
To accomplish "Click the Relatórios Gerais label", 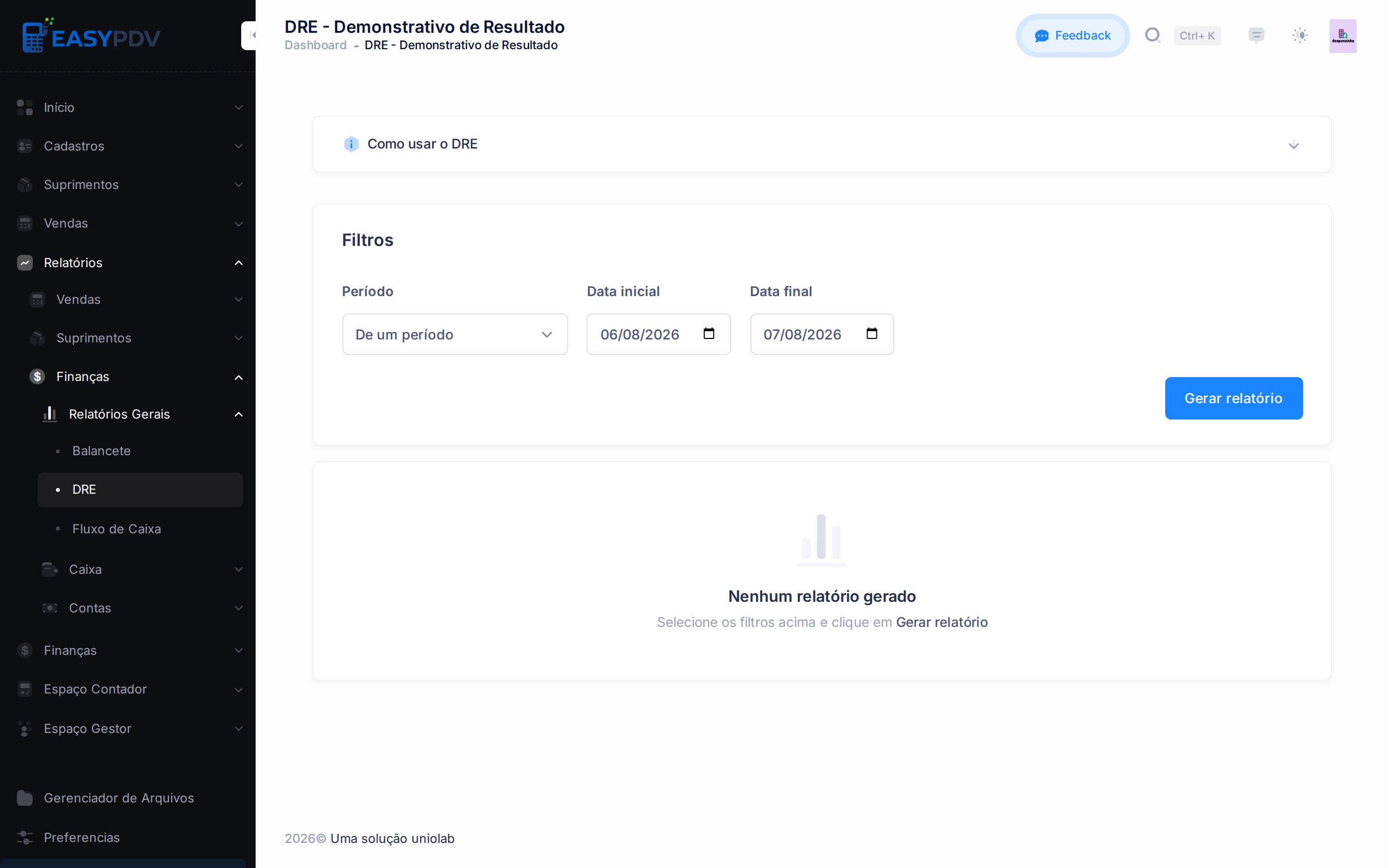I will (120, 414).
